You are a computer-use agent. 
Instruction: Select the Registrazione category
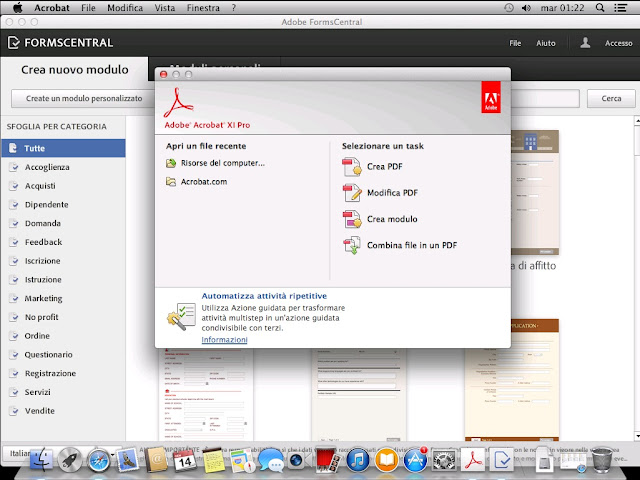(63, 373)
